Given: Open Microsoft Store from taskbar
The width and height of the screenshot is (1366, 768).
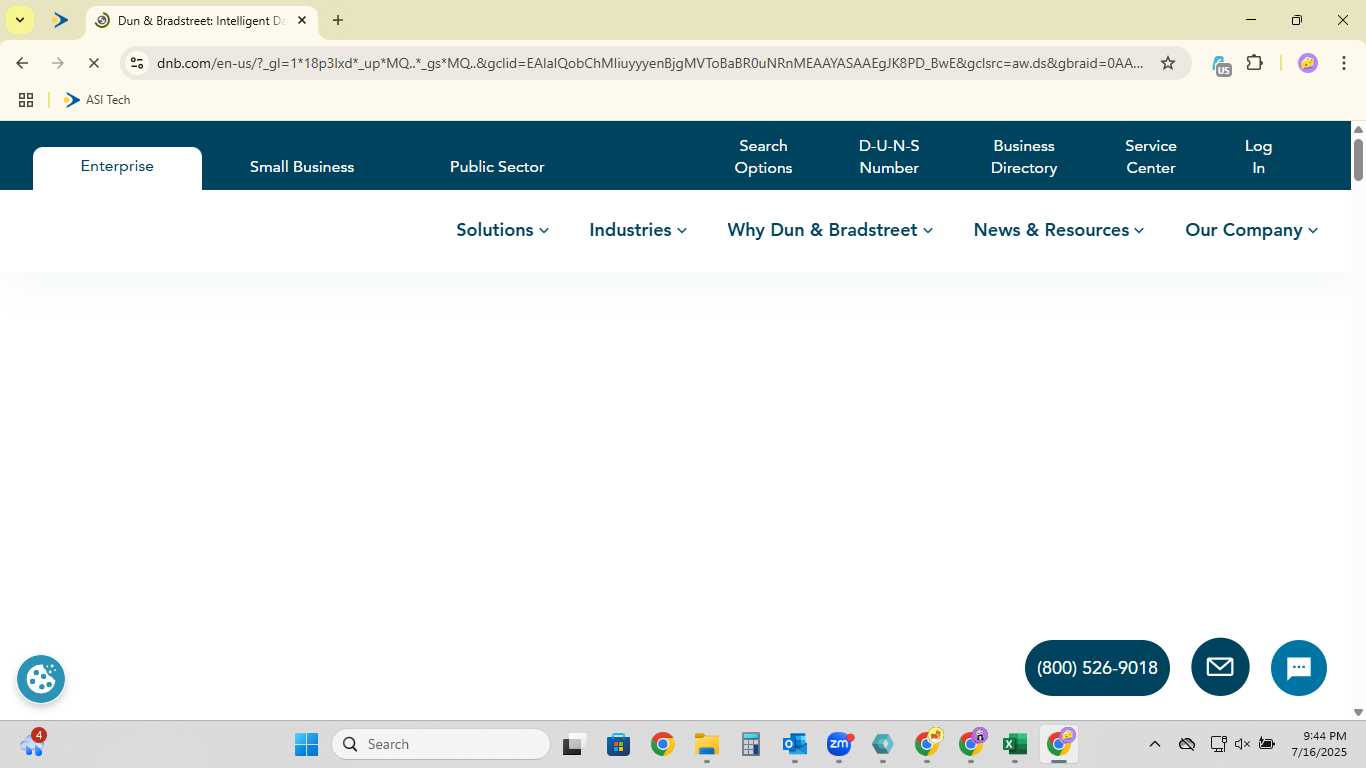Looking at the screenshot, I should click(618, 744).
